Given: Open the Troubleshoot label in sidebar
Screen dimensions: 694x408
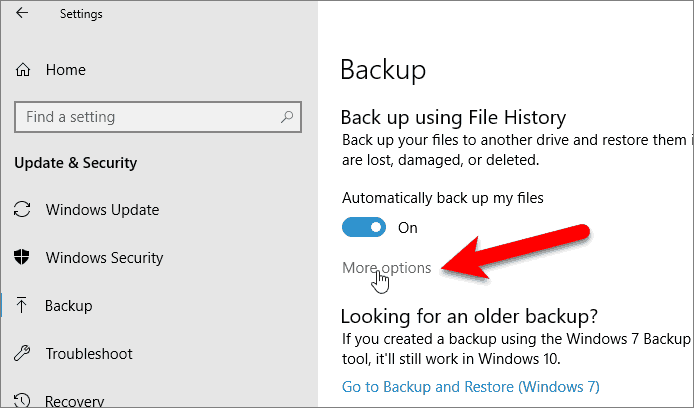Looking at the screenshot, I should coord(89,354).
